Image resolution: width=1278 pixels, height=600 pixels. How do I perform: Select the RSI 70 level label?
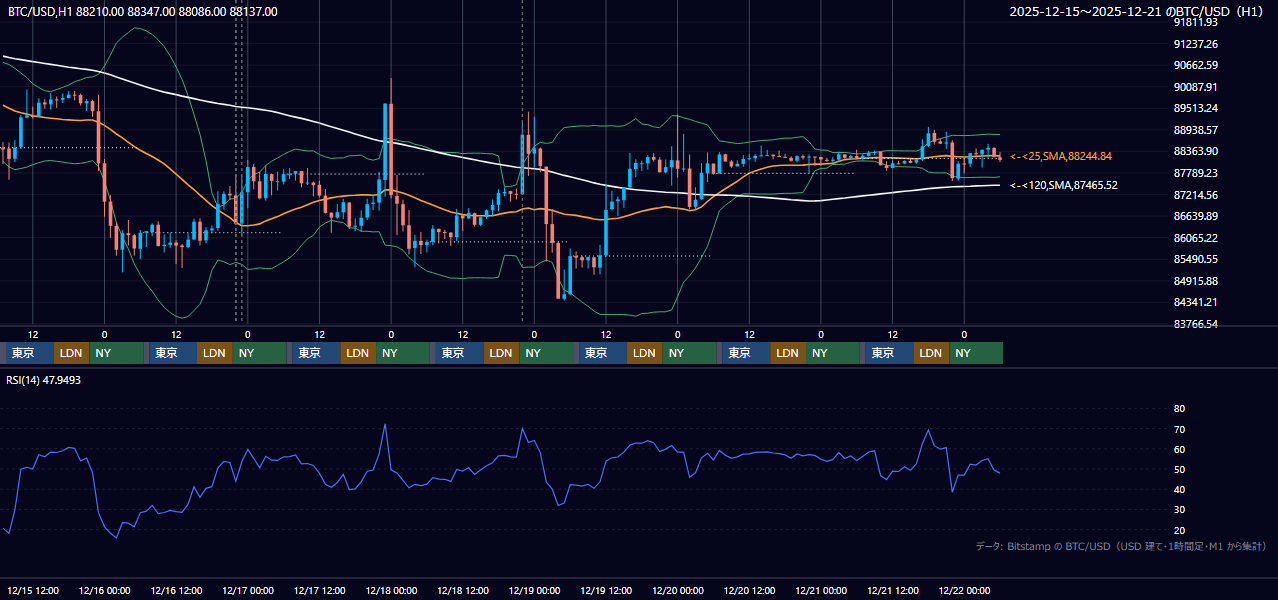coord(1179,429)
